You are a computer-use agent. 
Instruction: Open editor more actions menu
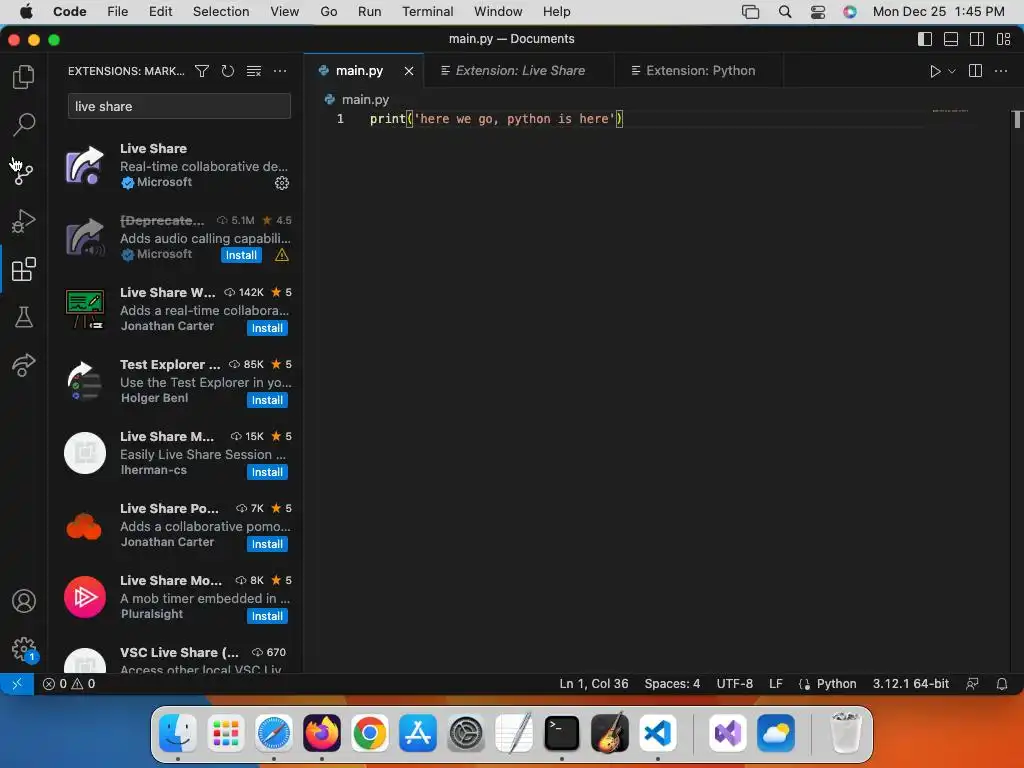1000,71
